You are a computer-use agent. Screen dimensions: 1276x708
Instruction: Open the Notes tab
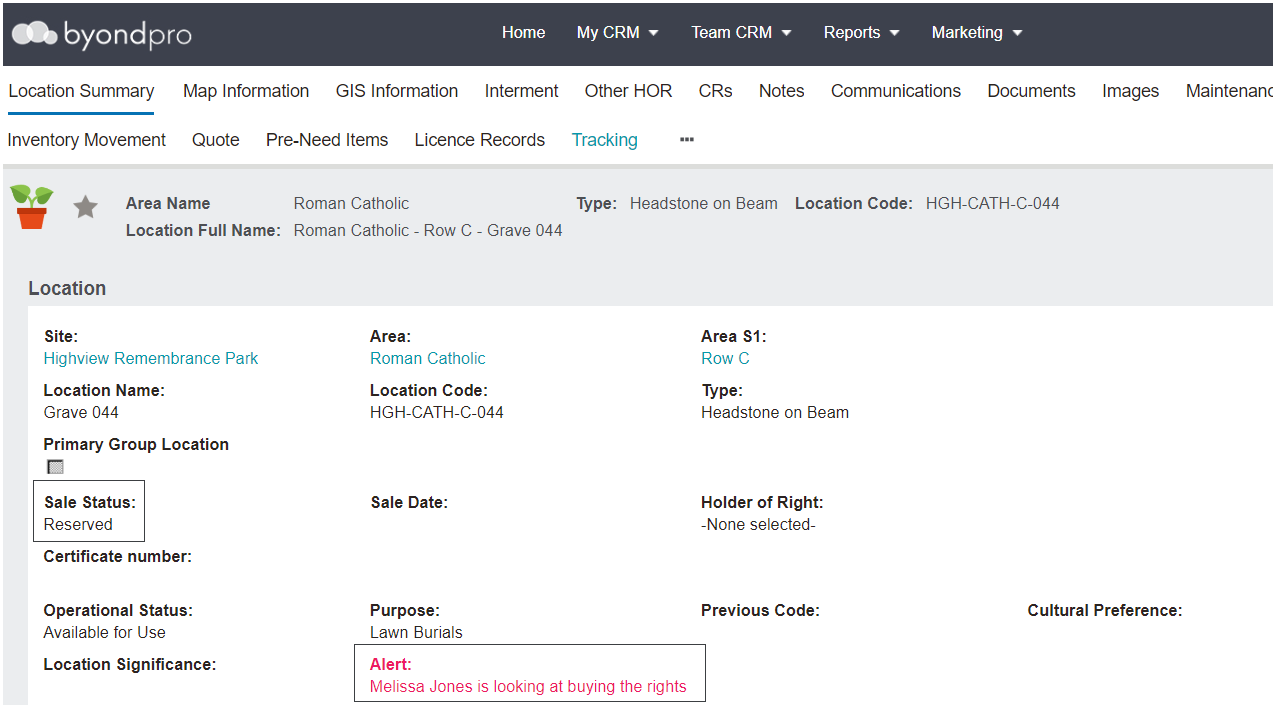click(782, 91)
